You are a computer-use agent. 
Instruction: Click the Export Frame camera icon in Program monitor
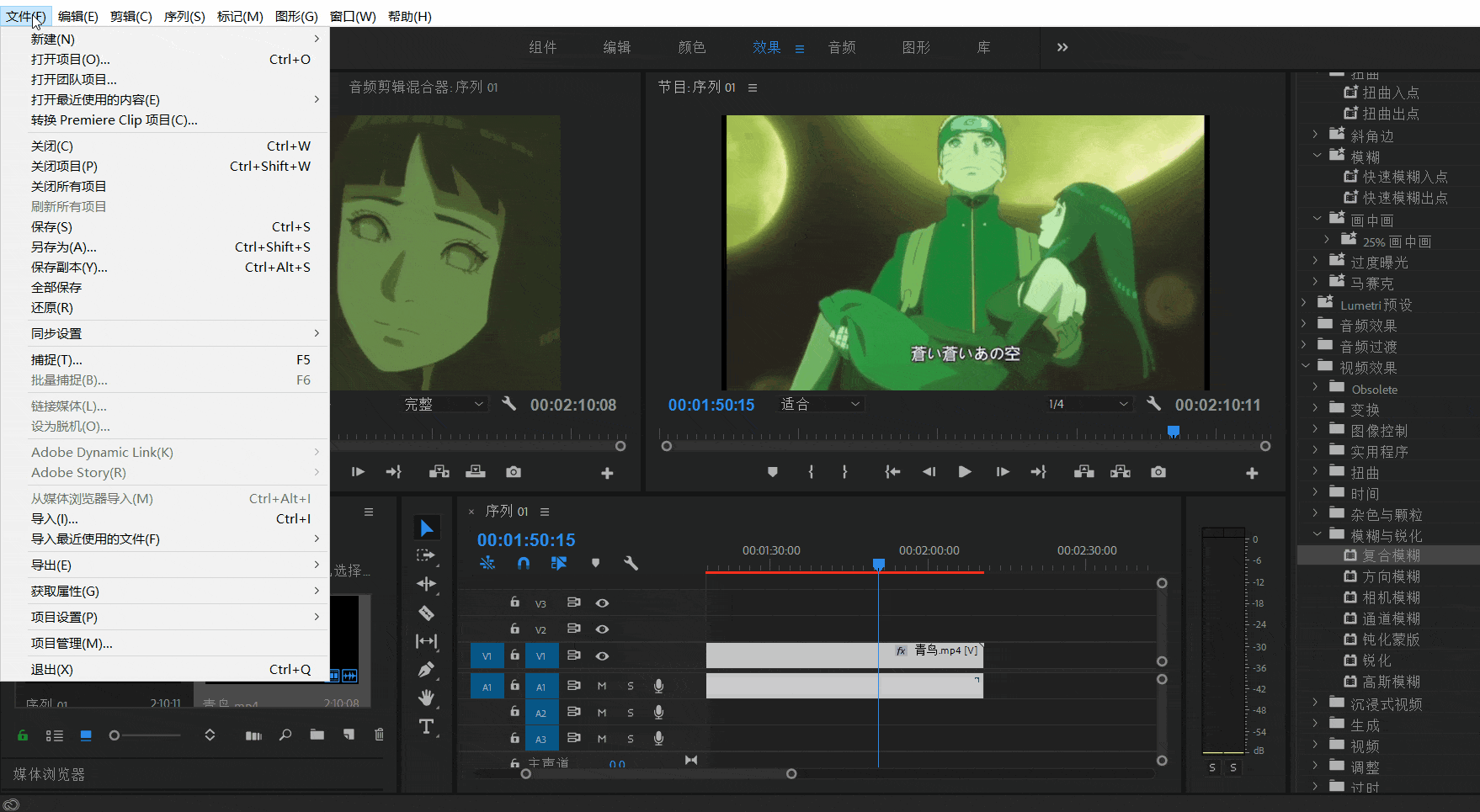[1158, 472]
